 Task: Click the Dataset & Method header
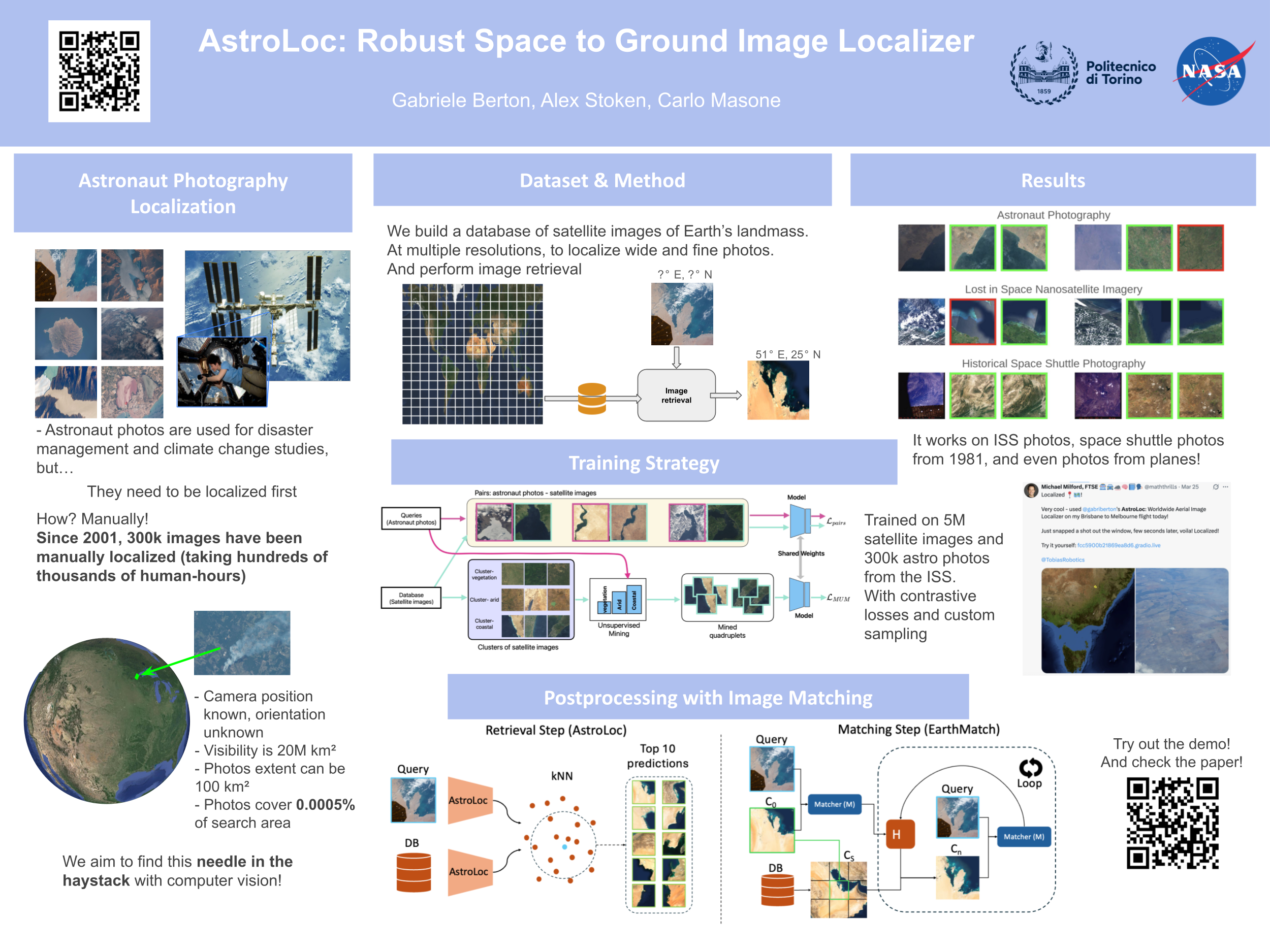click(x=602, y=180)
